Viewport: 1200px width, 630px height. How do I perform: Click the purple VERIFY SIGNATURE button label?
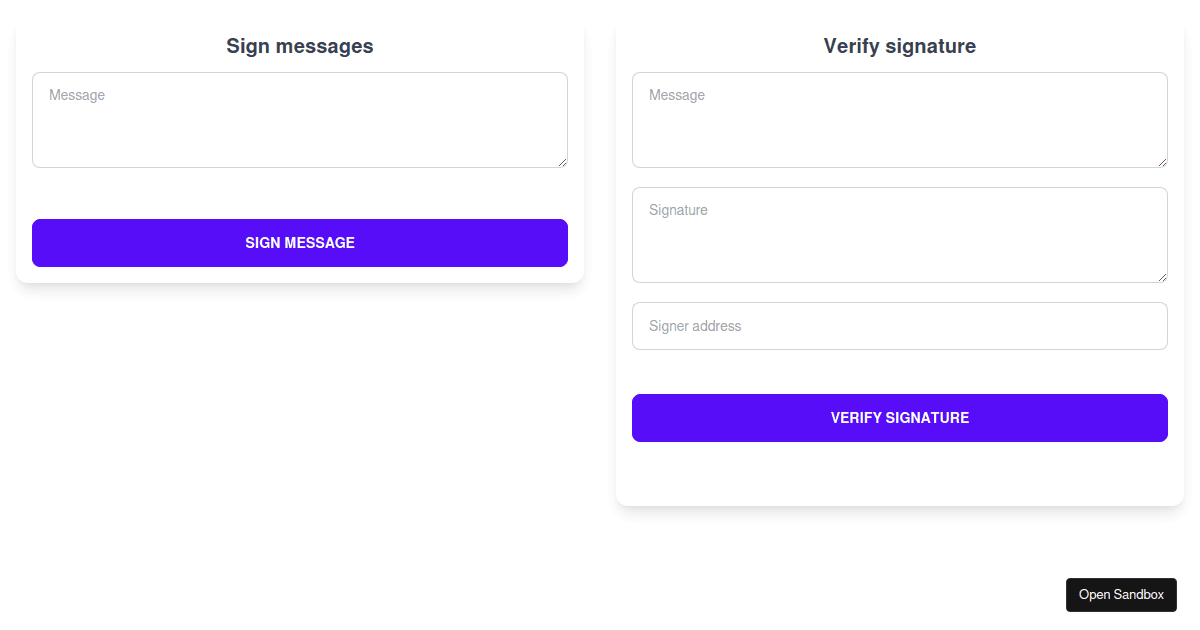coord(900,417)
